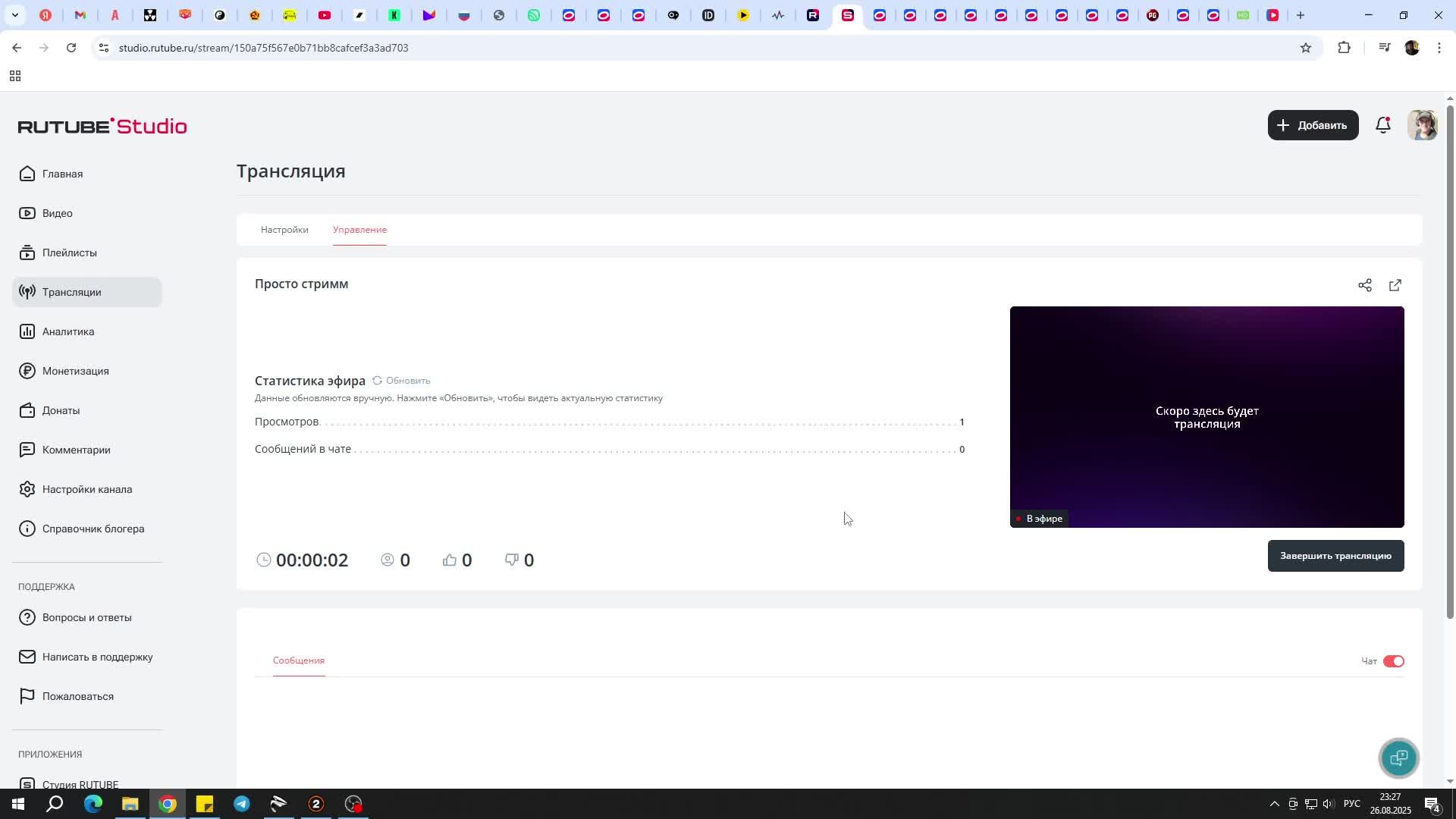Open the support chat bubble icon
1456x819 pixels.
pyautogui.click(x=1398, y=758)
